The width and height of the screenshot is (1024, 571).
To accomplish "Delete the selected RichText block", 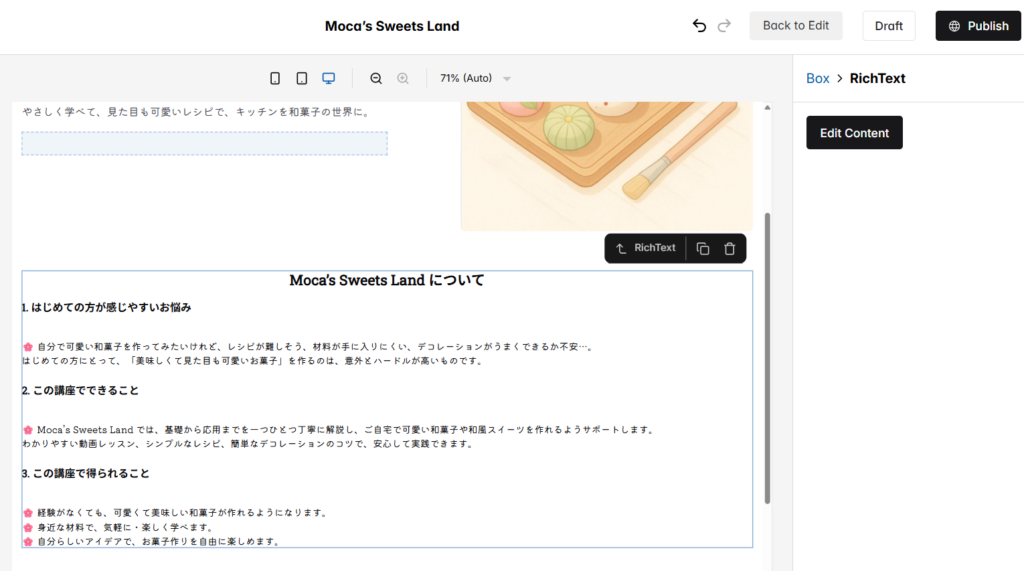I will 730,248.
